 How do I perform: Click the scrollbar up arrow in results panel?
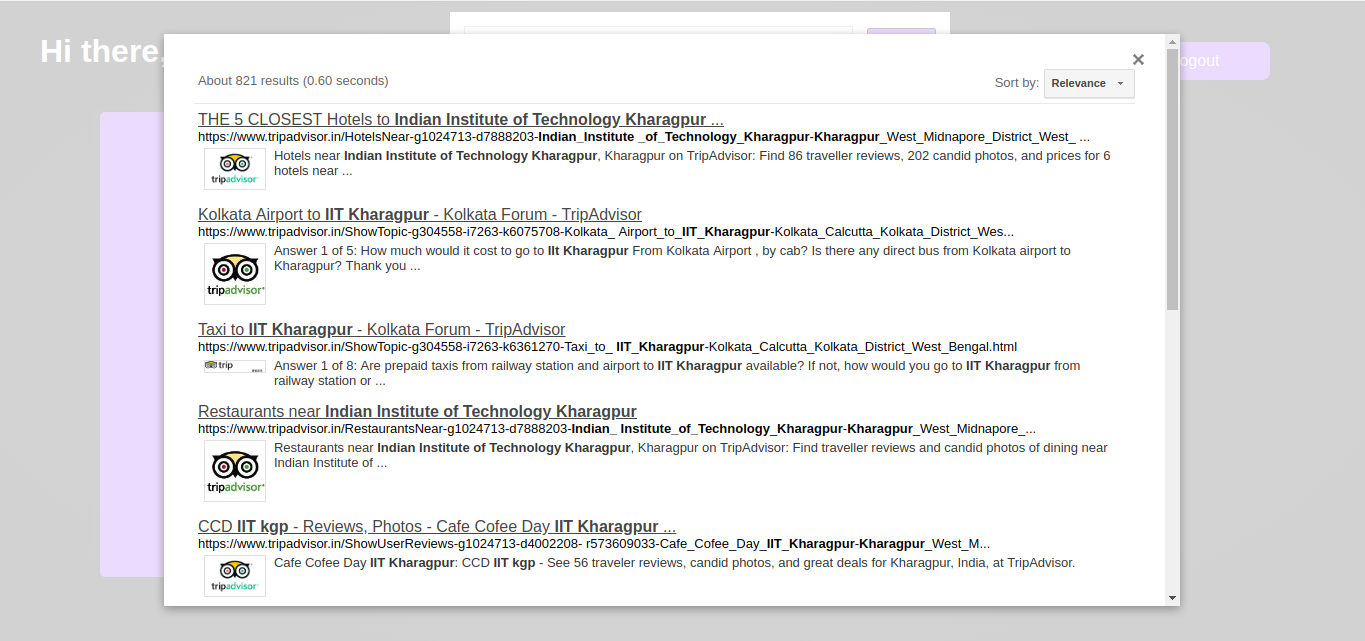(x=1172, y=41)
